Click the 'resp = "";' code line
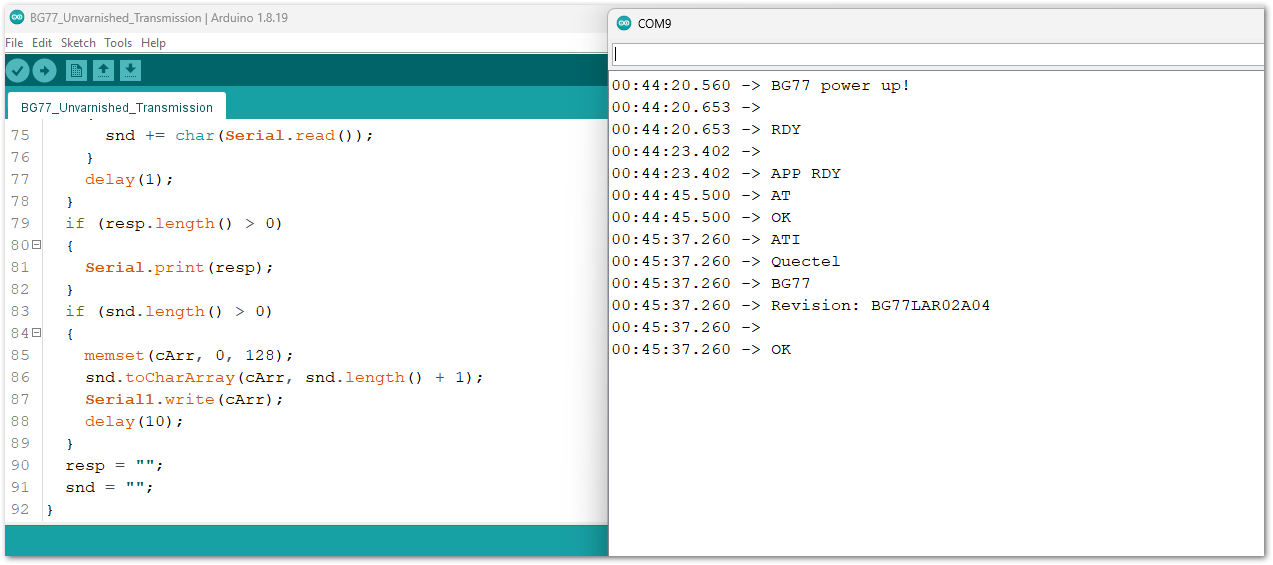 [x=114, y=465]
